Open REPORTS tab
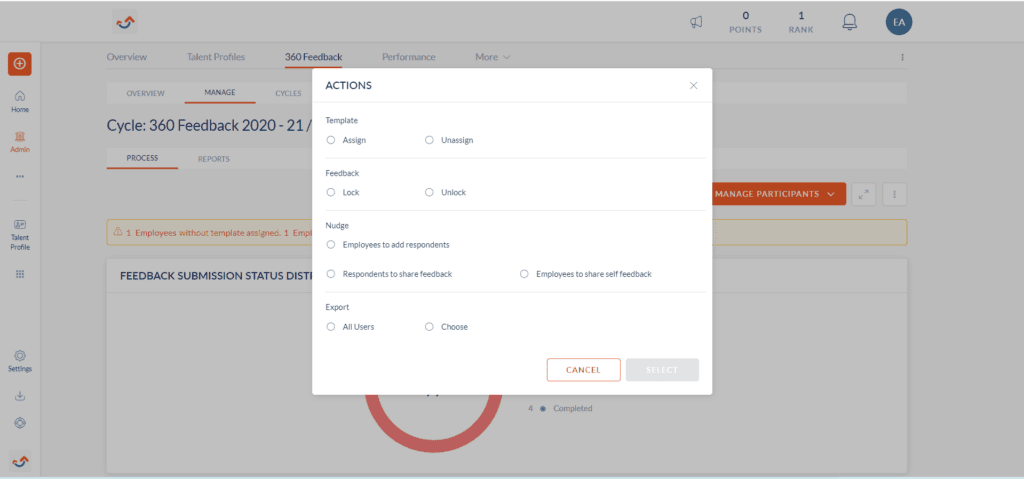The width and height of the screenshot is (1024, 479). (214, 159)
